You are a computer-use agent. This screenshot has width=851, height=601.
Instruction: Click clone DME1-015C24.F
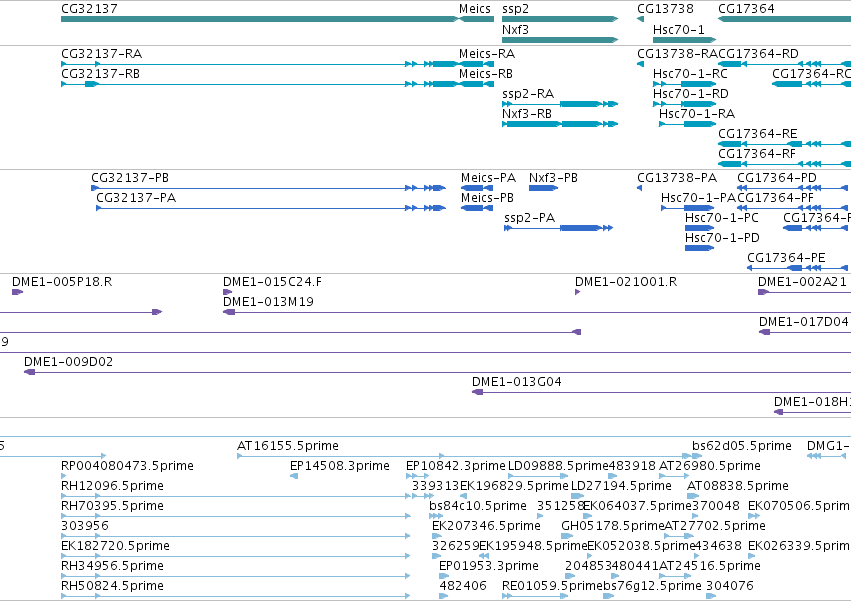coord(227,292)
